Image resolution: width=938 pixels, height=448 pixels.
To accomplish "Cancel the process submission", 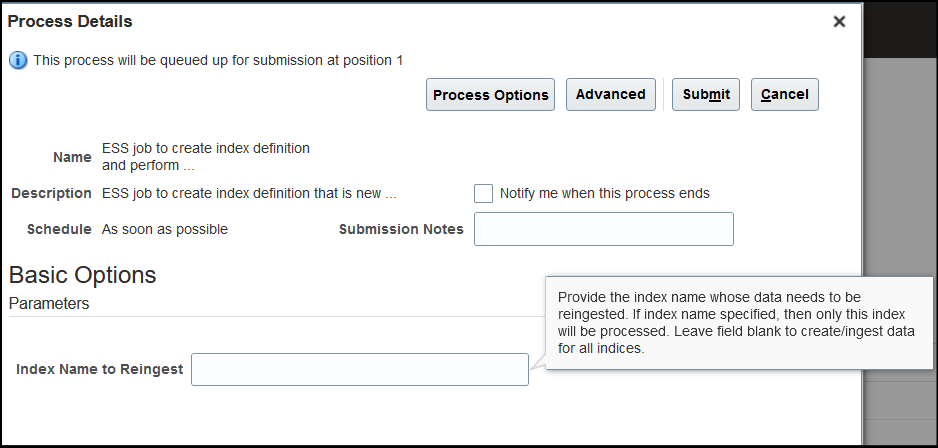I will point(784,94).
